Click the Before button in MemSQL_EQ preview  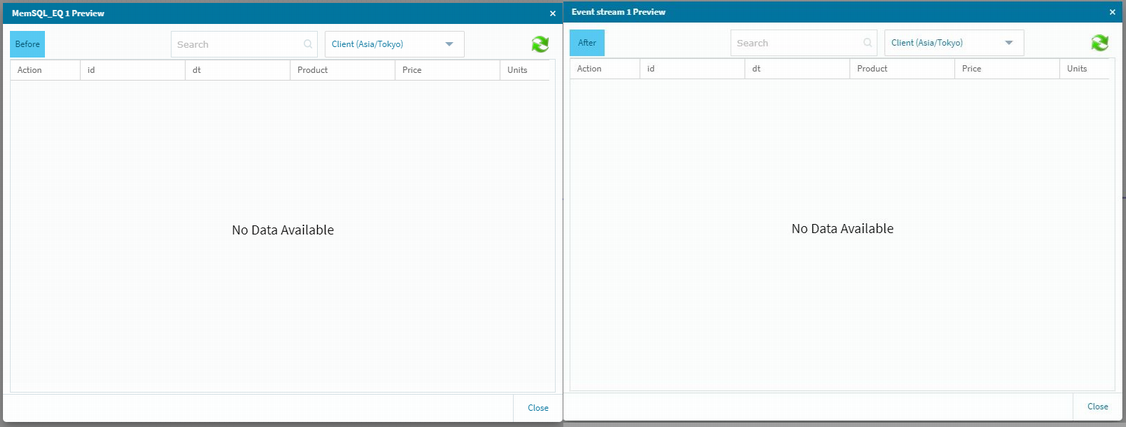[27, 44]
